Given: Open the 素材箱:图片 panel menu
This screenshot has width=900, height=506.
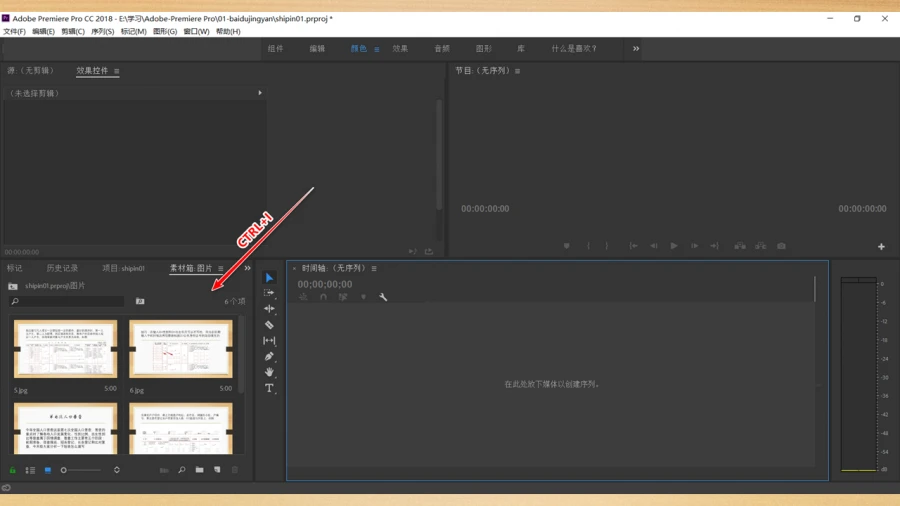Looking at the screenshot, I should (x=220, y=268).
